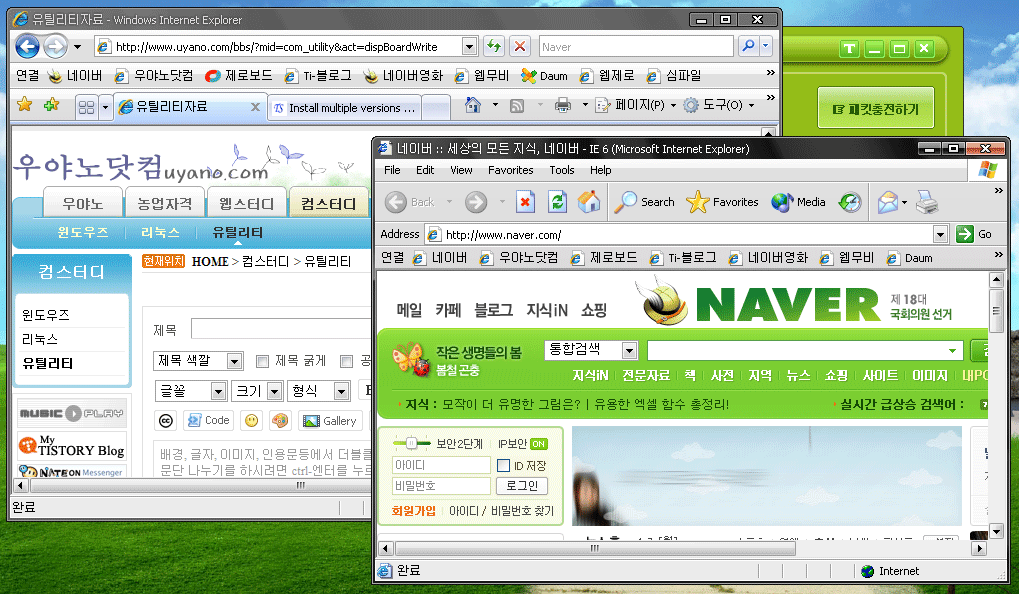
Task: Click the Code button in the editor toolbar
Action: [208, 421]
